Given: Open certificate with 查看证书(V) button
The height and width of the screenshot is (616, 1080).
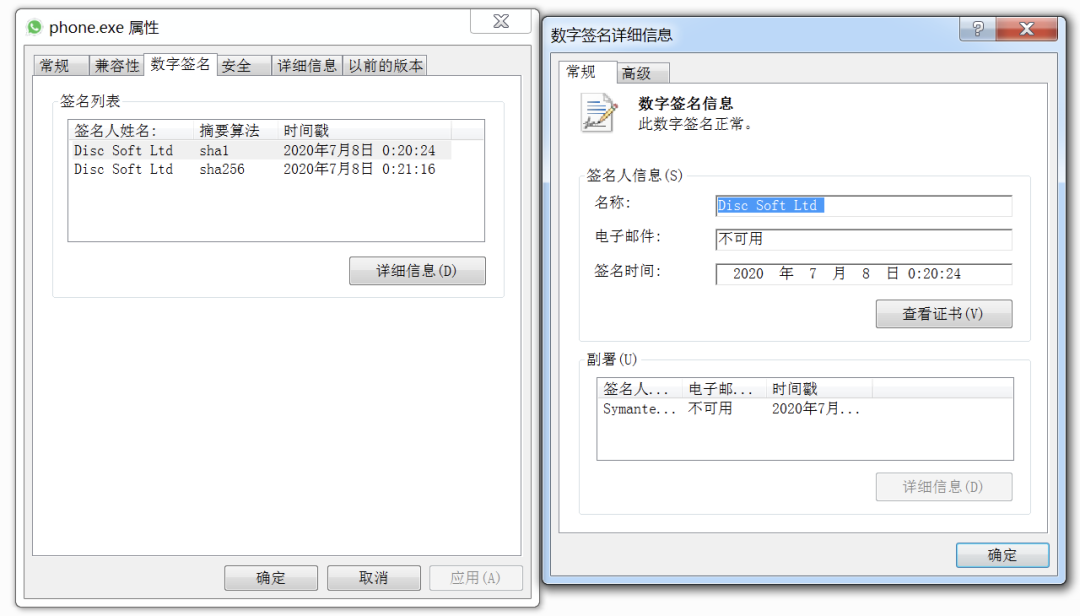Looking at the screenshot, I should (x=944, y=314).
